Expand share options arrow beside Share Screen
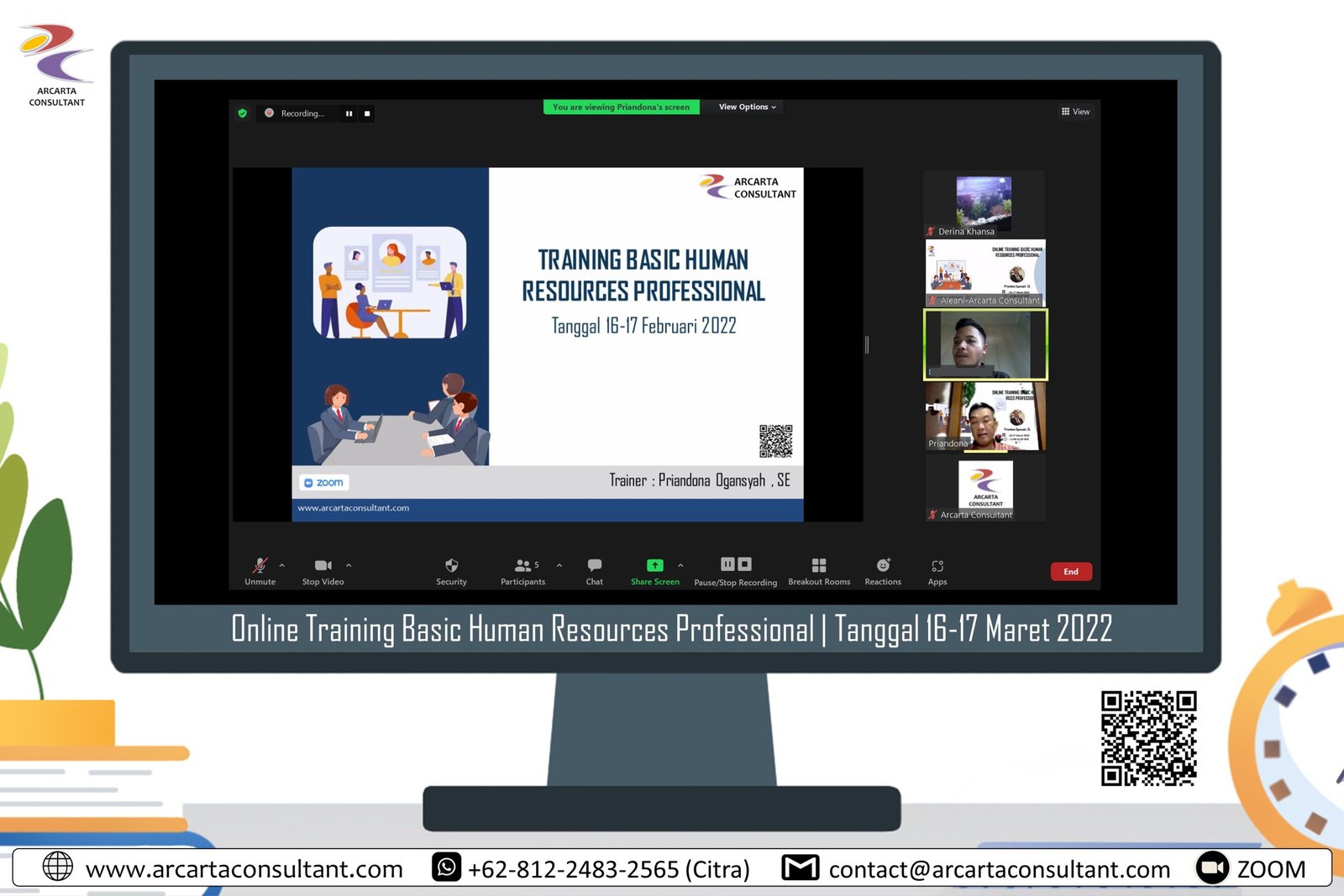This screenshot has height=896, width=1344. coord(680,565)
